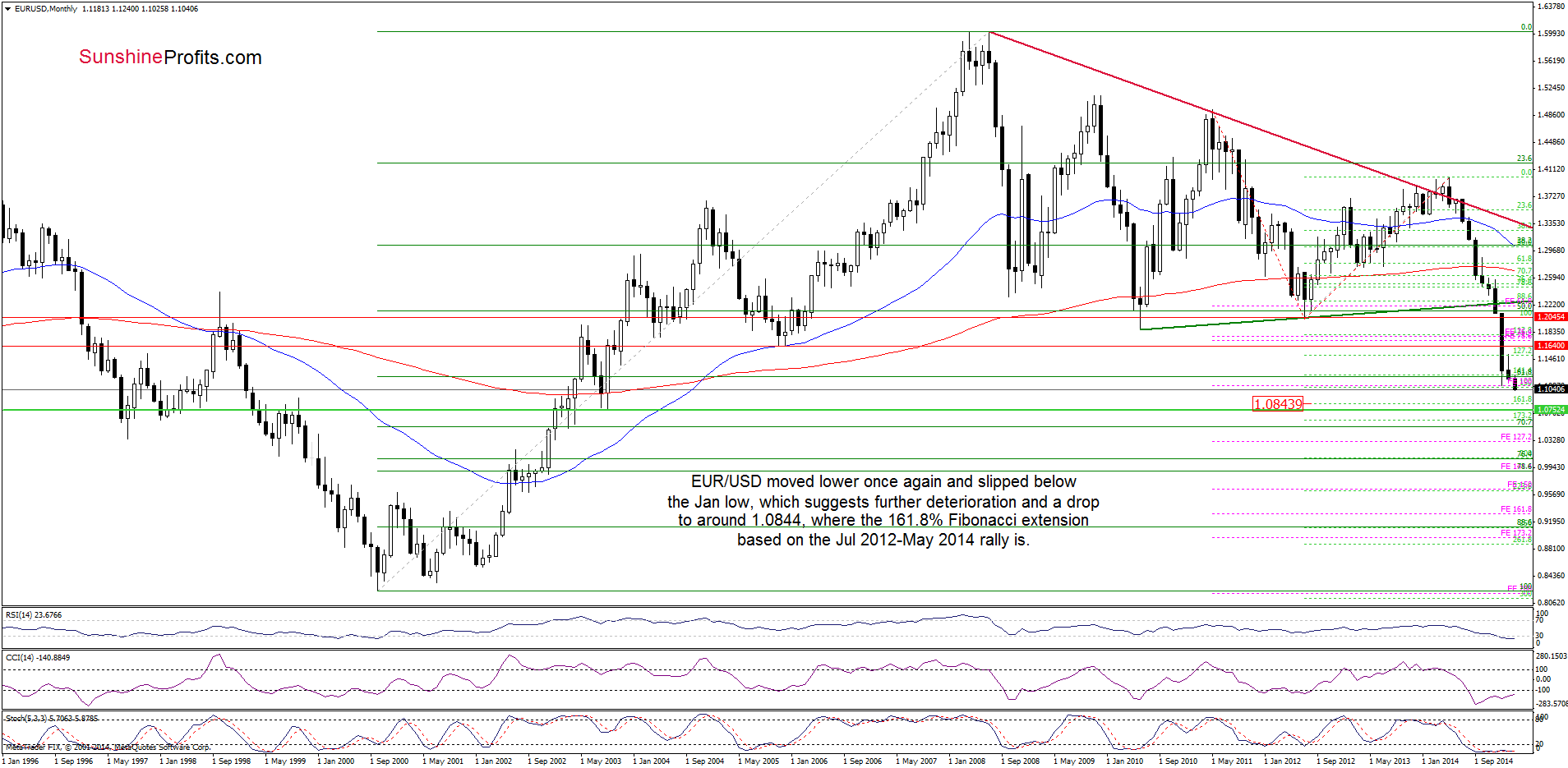Click the magenta 'FE 173.2' Fibonacci label

point(1516,533)
